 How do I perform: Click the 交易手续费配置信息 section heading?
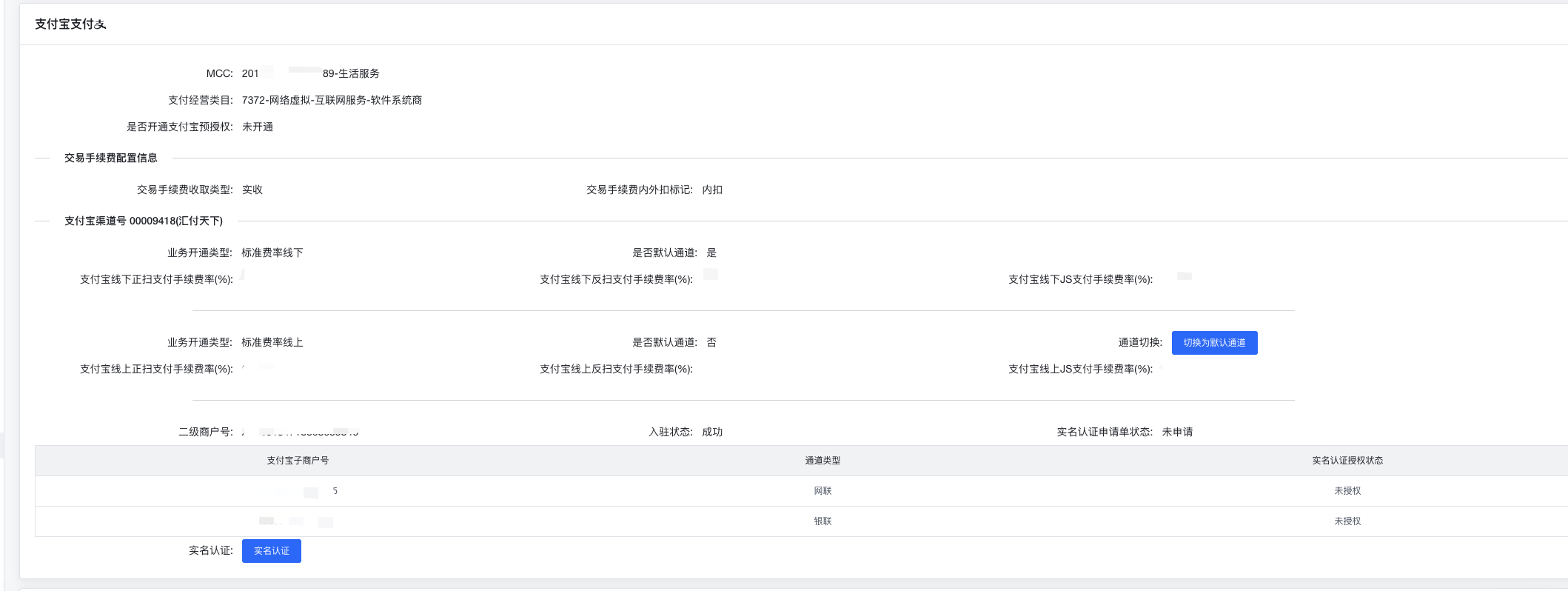tap(111, 158)
